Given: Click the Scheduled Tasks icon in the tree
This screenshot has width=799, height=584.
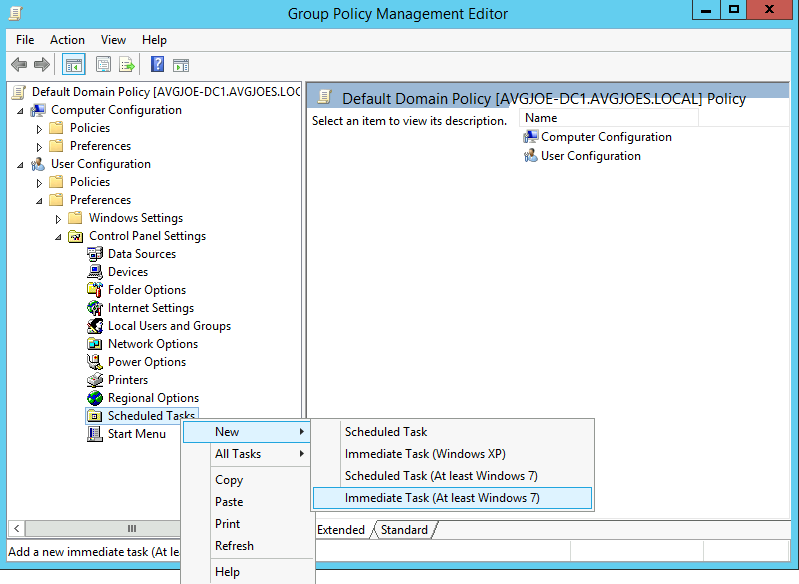Looking at the screenshot, I should (x=95, y=416).
